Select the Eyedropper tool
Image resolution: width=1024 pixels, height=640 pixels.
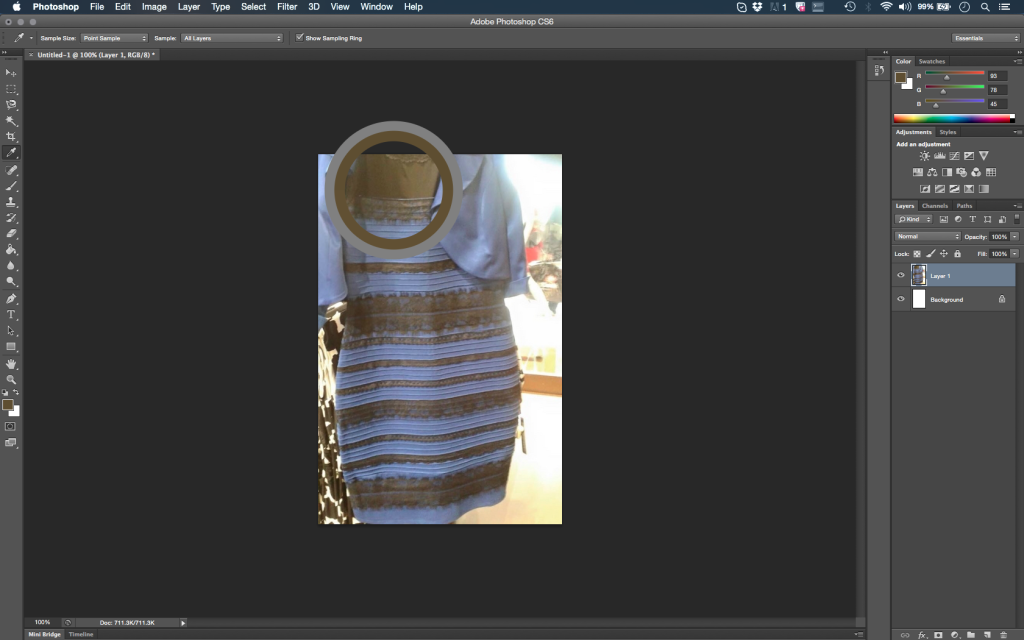pos(12,152)
